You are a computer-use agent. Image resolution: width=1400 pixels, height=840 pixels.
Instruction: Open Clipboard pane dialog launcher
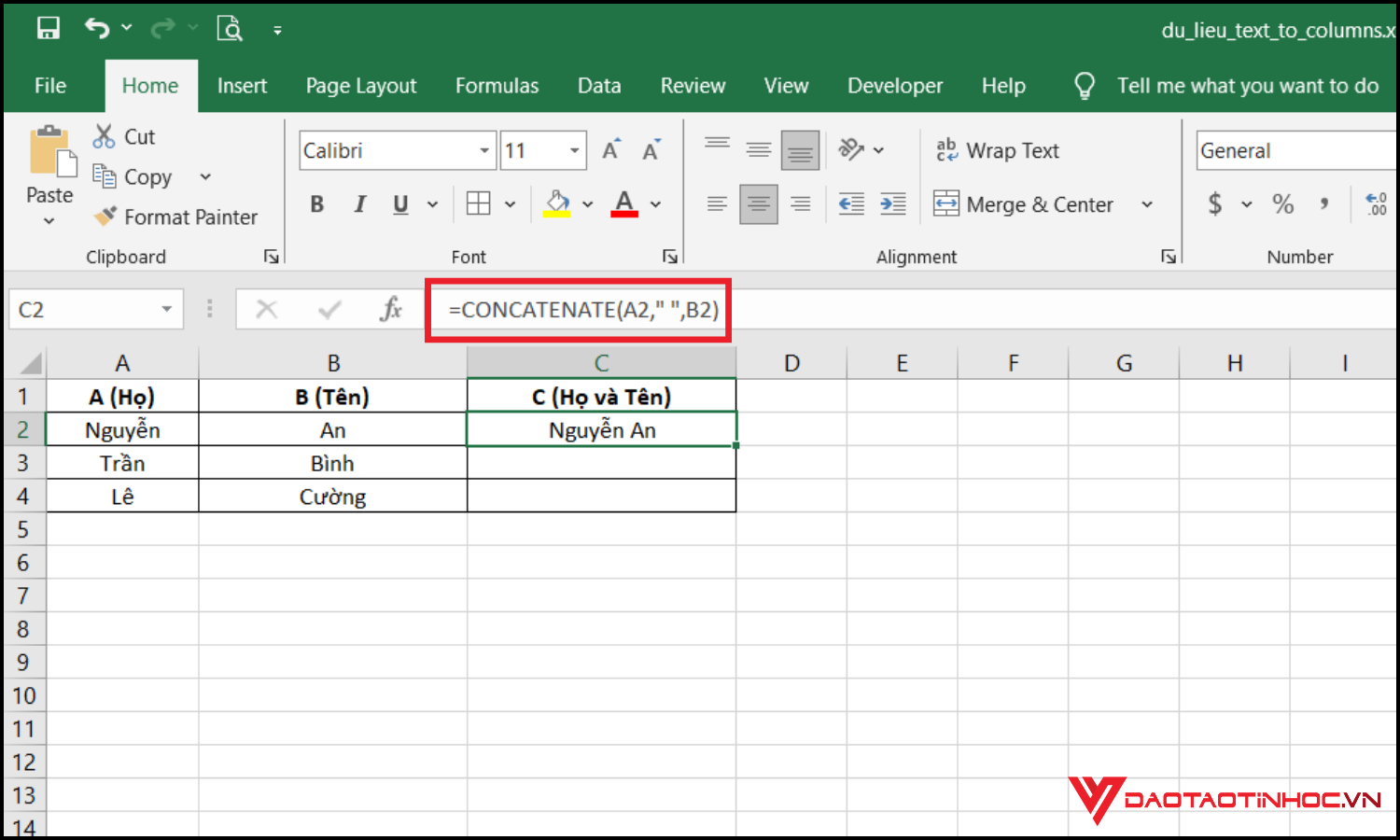271,256
